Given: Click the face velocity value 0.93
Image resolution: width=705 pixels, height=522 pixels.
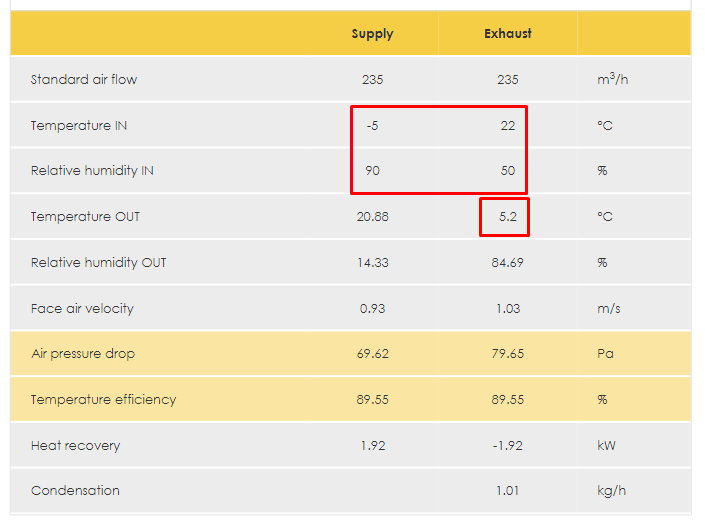Looking at the screenshot, I should click(x=372, y=309).
